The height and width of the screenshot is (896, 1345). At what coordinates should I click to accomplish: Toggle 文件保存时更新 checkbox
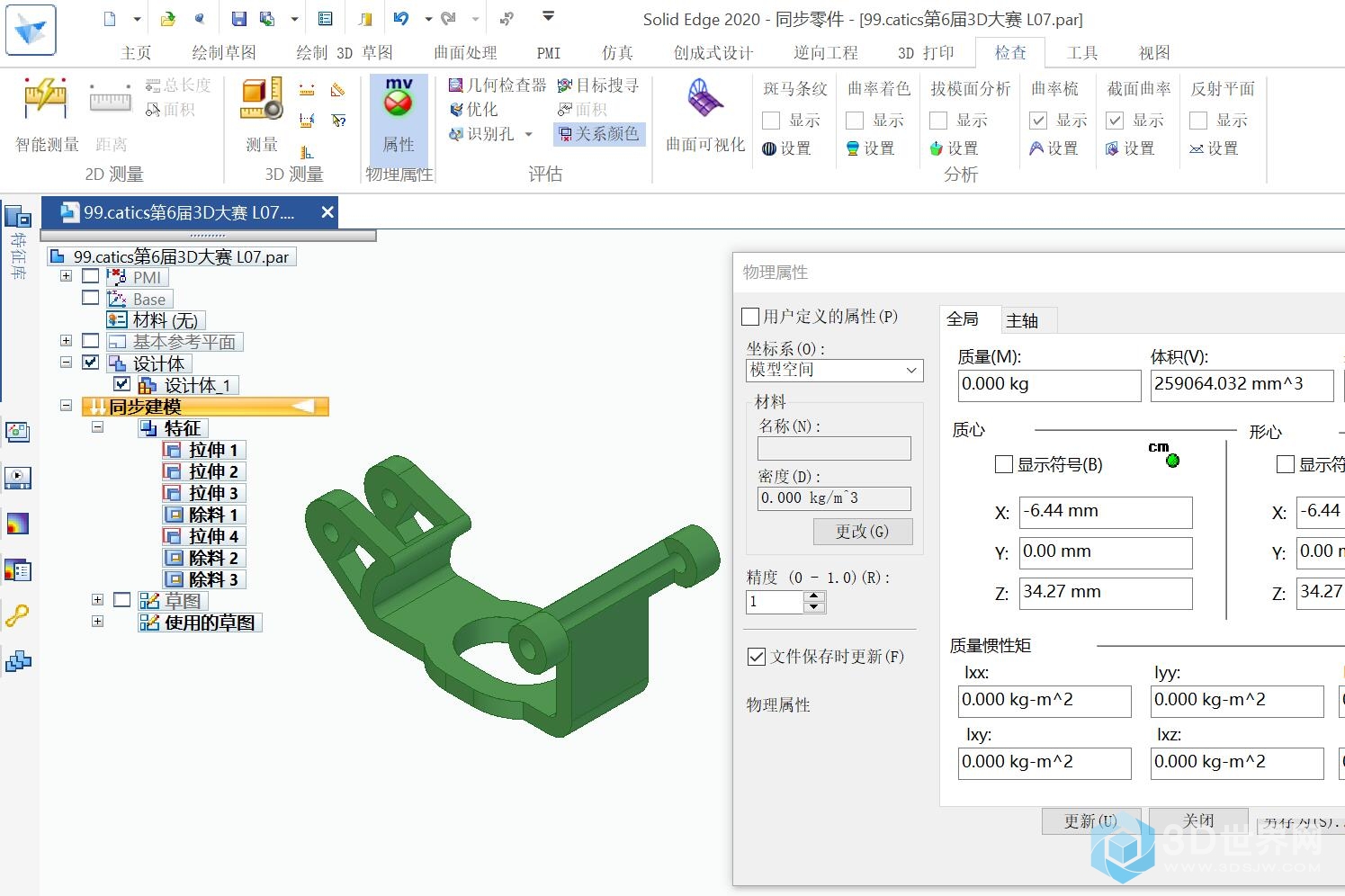757,657
